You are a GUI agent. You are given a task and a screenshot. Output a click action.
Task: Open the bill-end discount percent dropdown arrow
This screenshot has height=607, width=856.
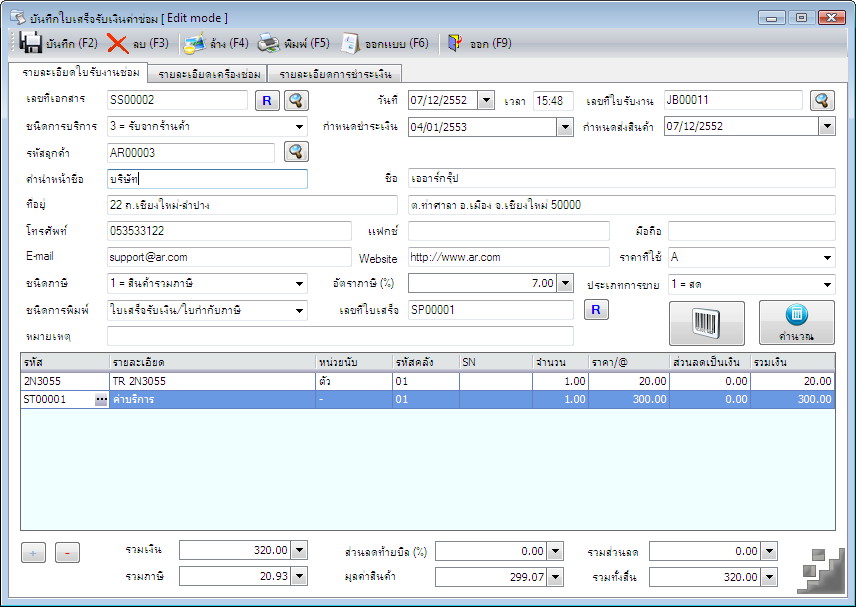pyautogui.click(x=555, y=551)
